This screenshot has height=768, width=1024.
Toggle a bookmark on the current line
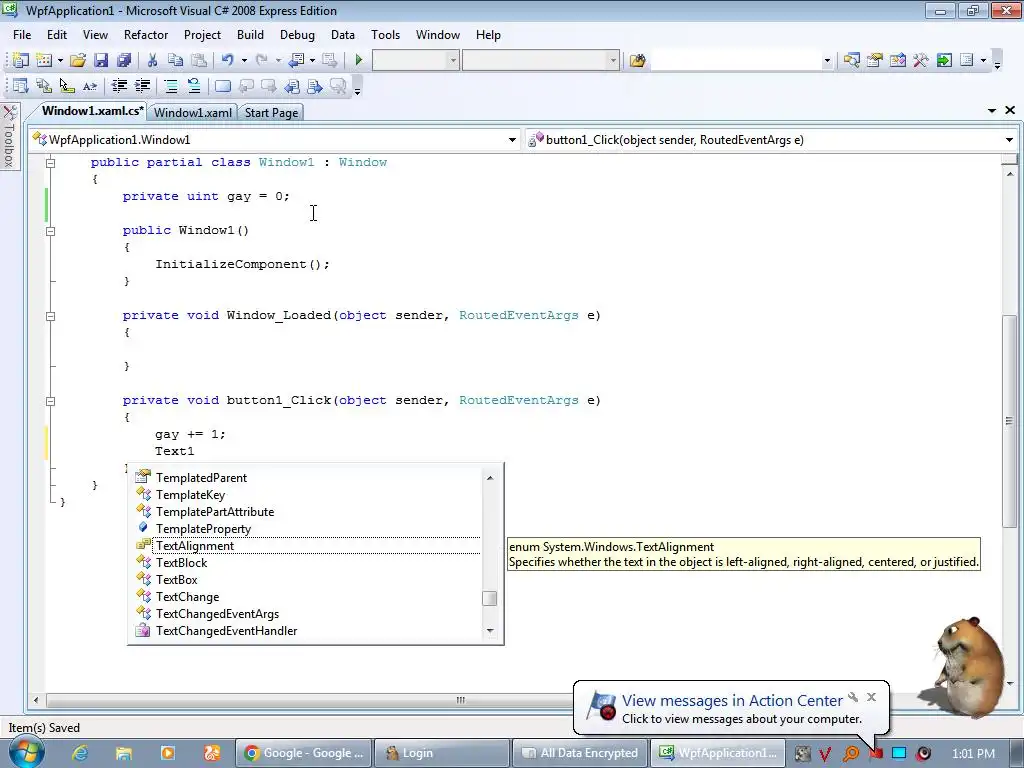click(x=223, y=86)
